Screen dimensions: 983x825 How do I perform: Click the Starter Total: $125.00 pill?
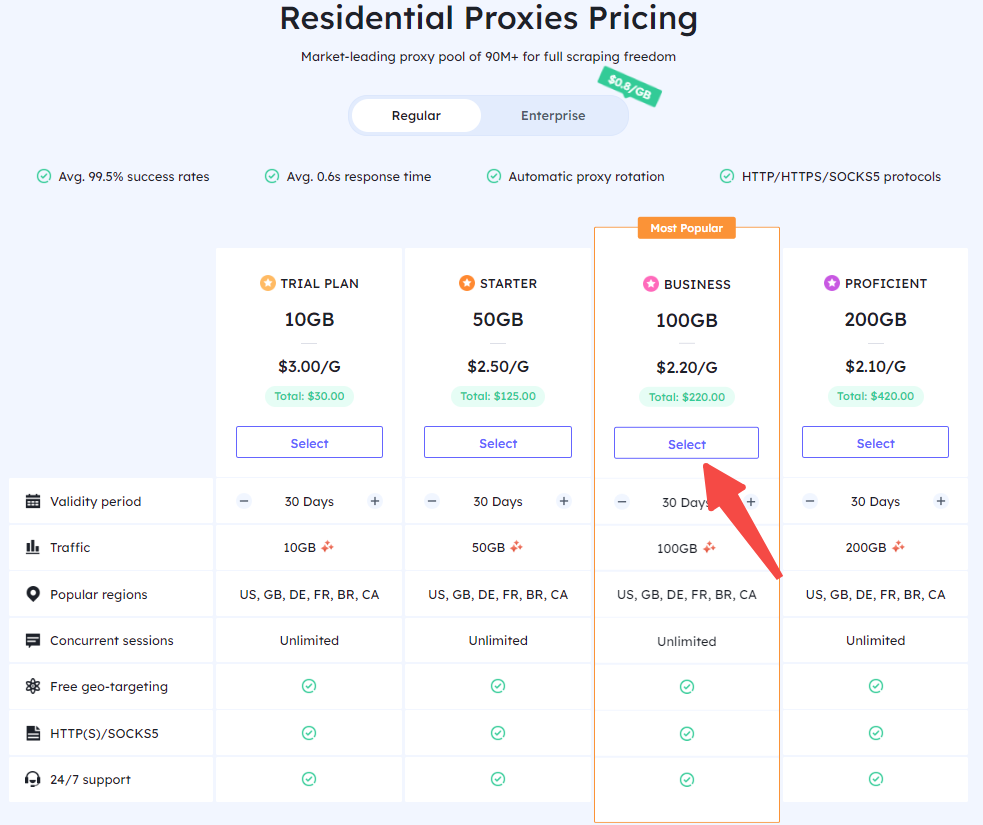tap(498, 396)
